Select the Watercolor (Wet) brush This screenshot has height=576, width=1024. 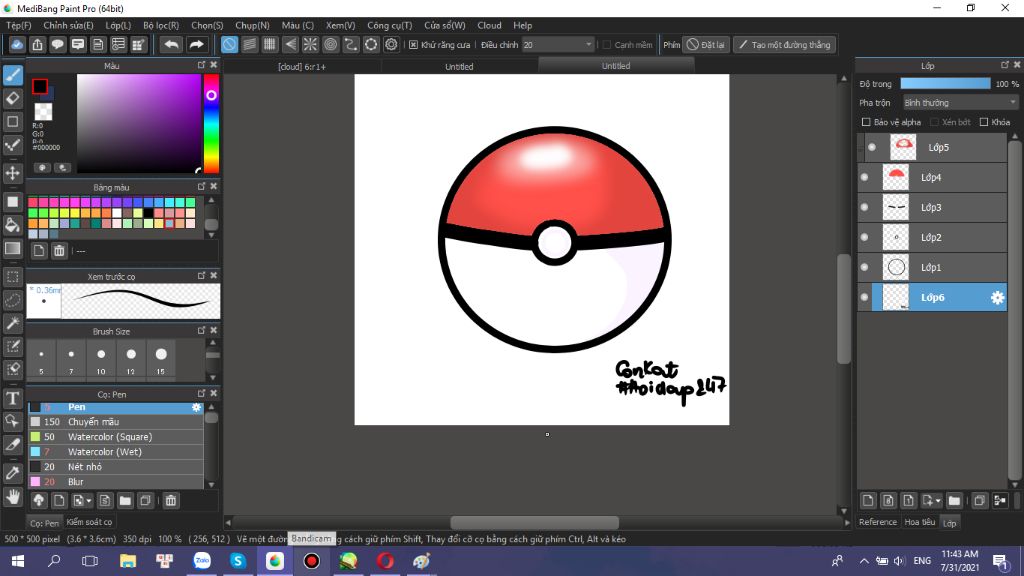point(116,452)
